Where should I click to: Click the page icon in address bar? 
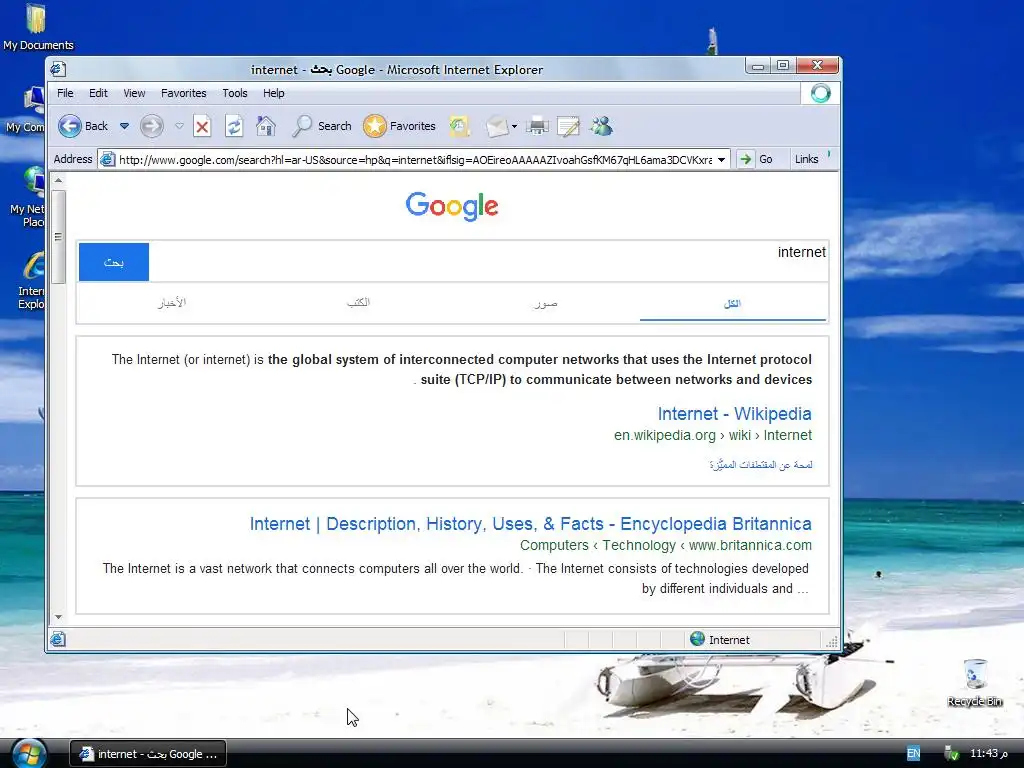tap(108, 159)
